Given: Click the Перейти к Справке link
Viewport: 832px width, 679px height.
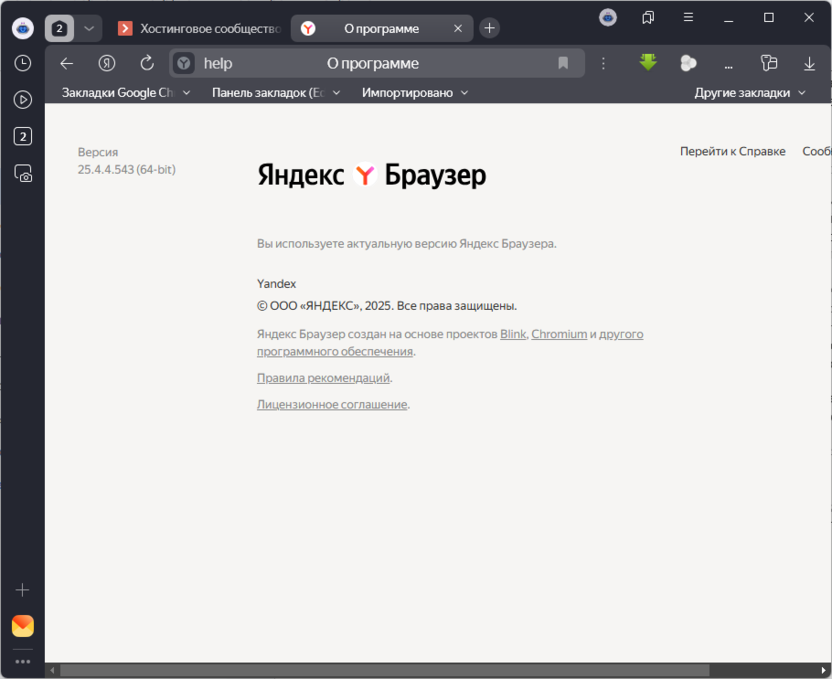Looking at the screenshot, I should point(733,151).
